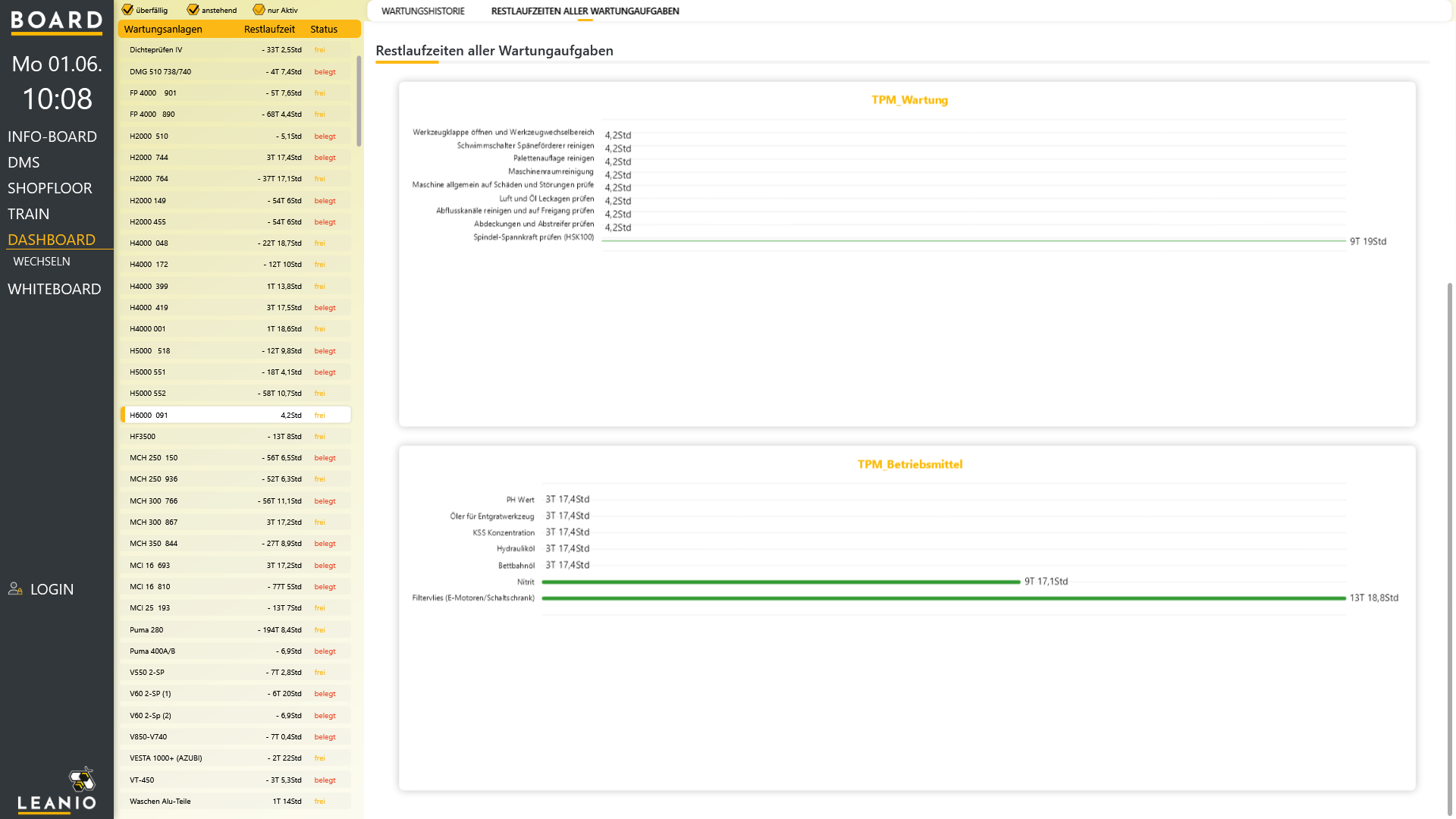Image resolution: width=1456 pixels, height=819 pixels.
Task: Toggle the anstehend checkbox
Action: click(193, 10)
